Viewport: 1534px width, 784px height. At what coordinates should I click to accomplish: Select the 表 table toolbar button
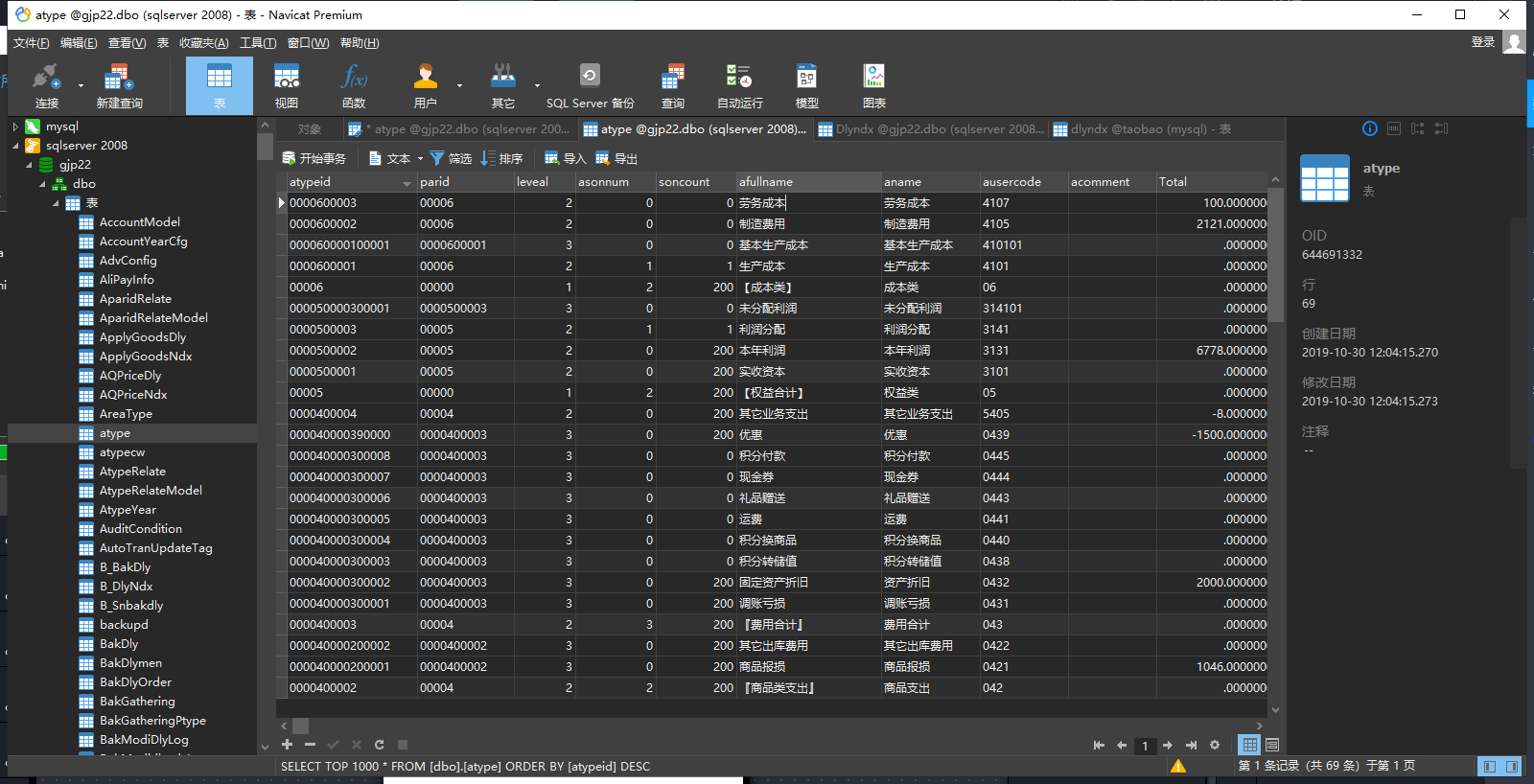click(x=220, y=85)
